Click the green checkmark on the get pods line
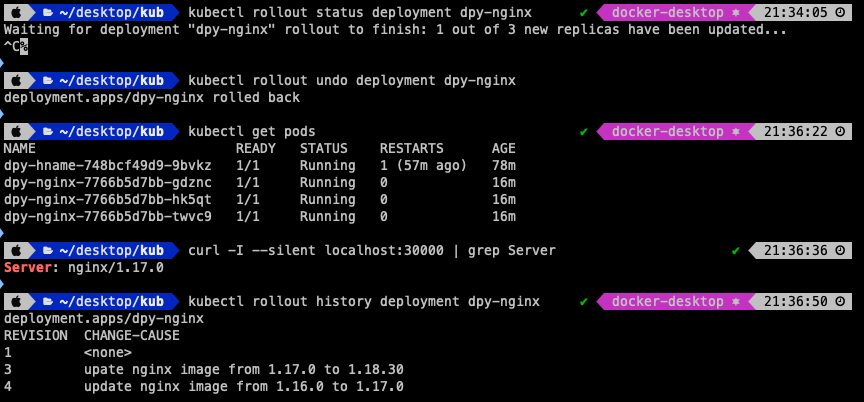Viewport: 864px width, 402px height. 584,131
